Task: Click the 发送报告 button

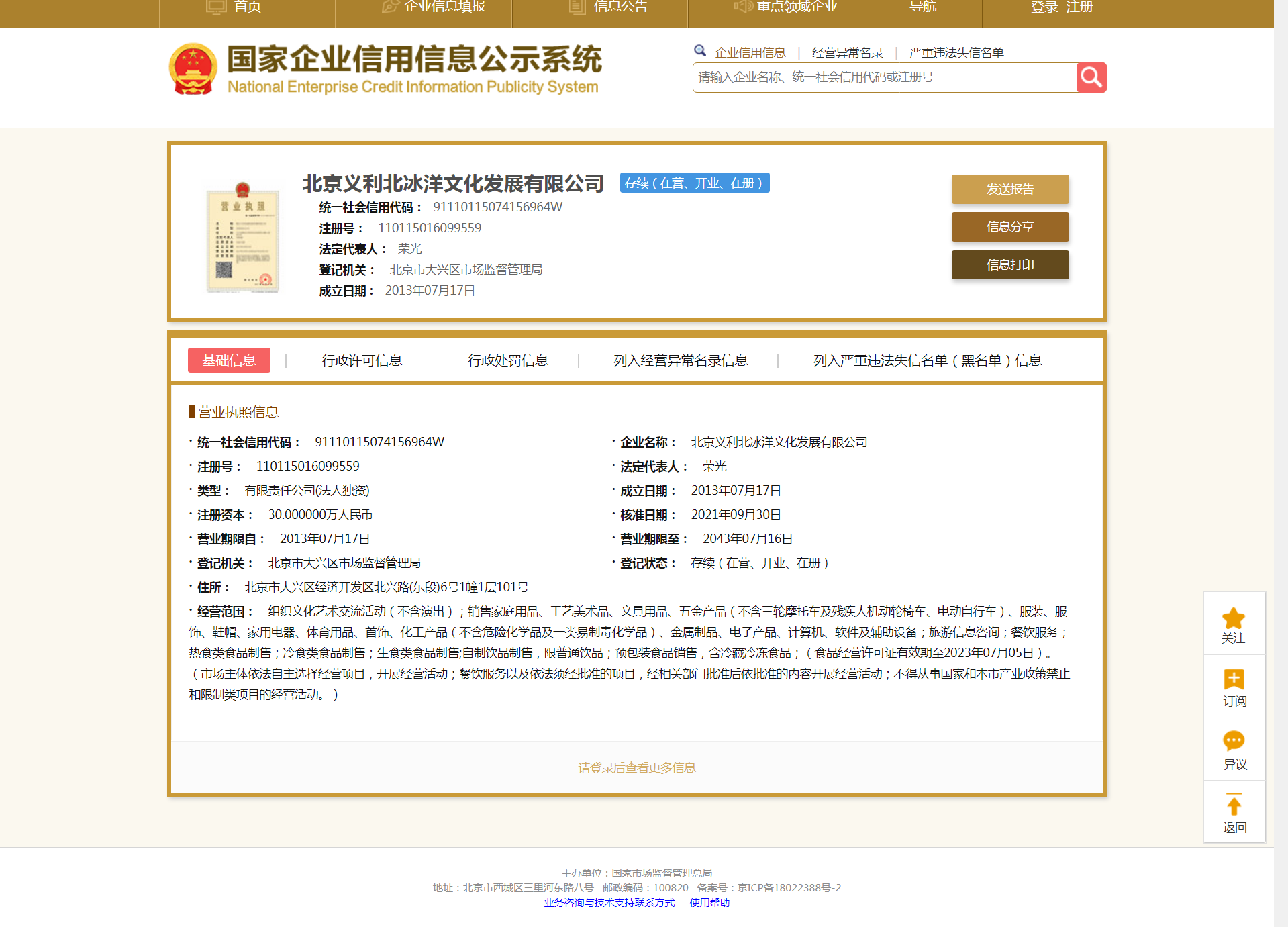Action: click(x=1010, y=189)
